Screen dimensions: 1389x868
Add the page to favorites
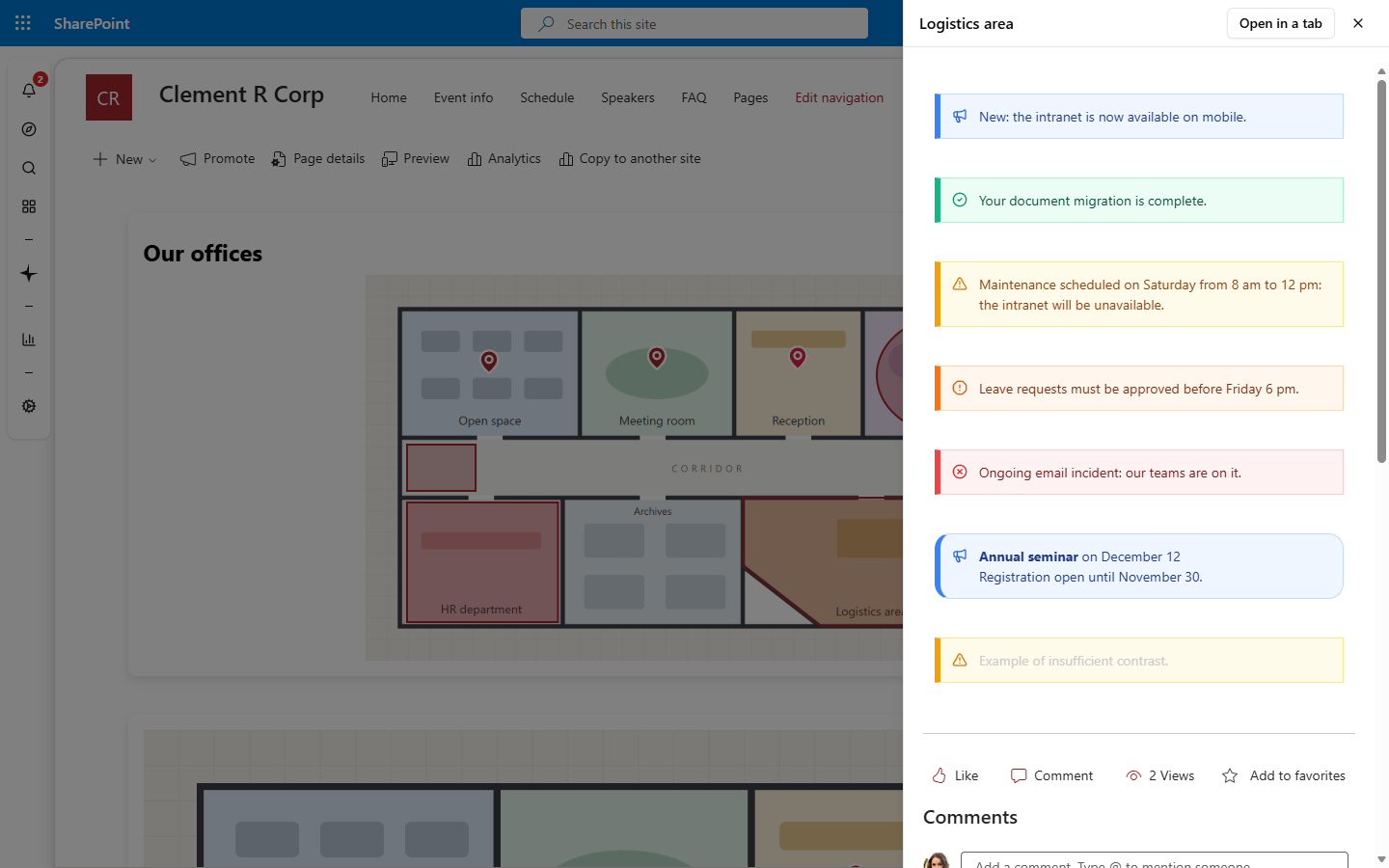coord(1284,775)
